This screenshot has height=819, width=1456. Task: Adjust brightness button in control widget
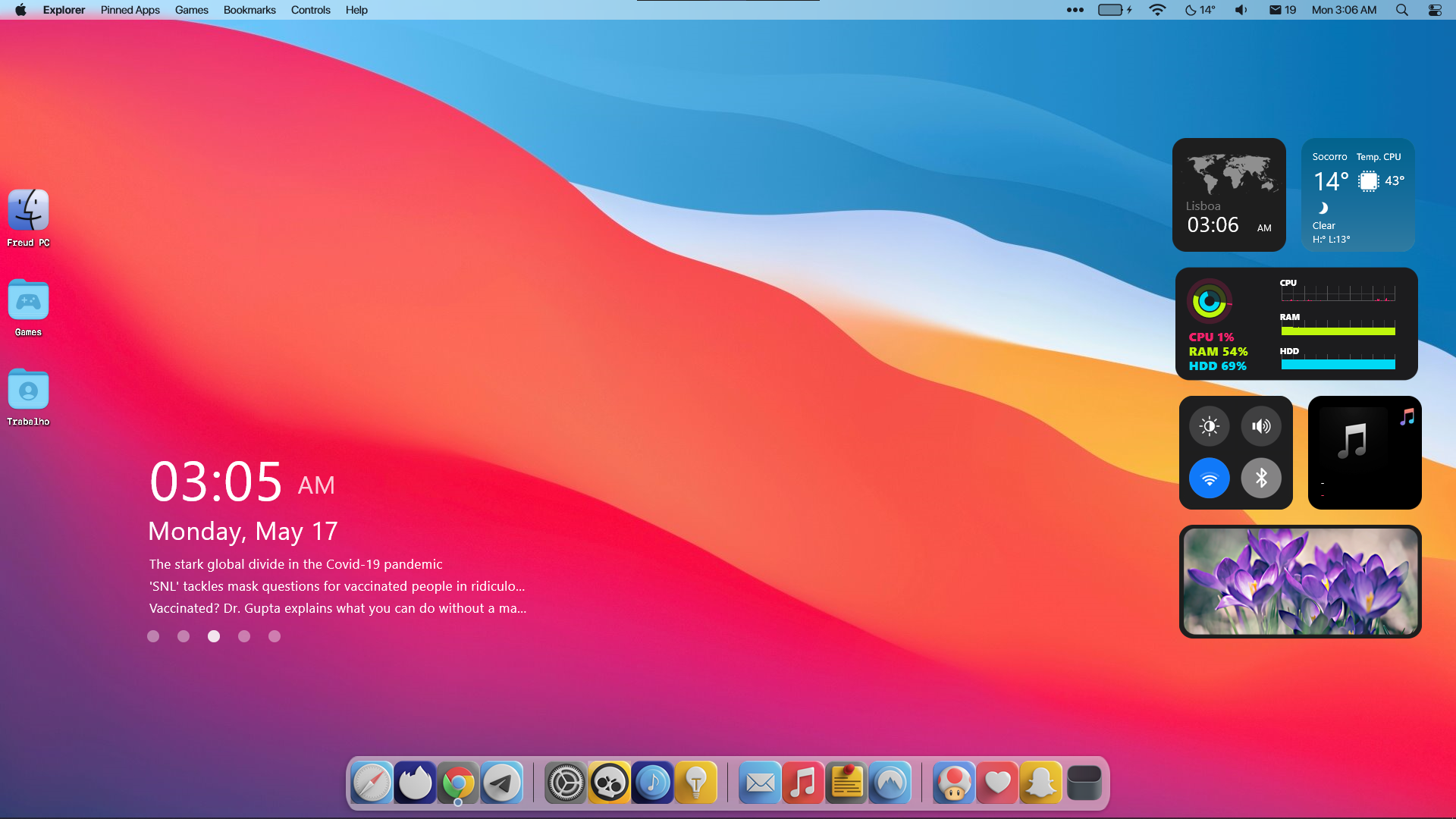tap(1209, 426)
